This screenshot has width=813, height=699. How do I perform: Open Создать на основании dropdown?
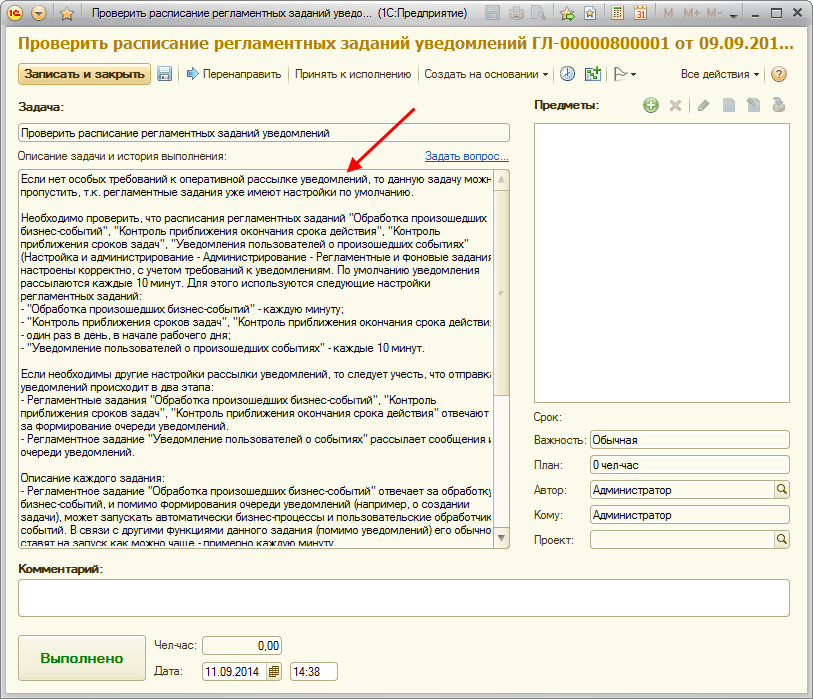pyautogui.click(x=486, y=74)
